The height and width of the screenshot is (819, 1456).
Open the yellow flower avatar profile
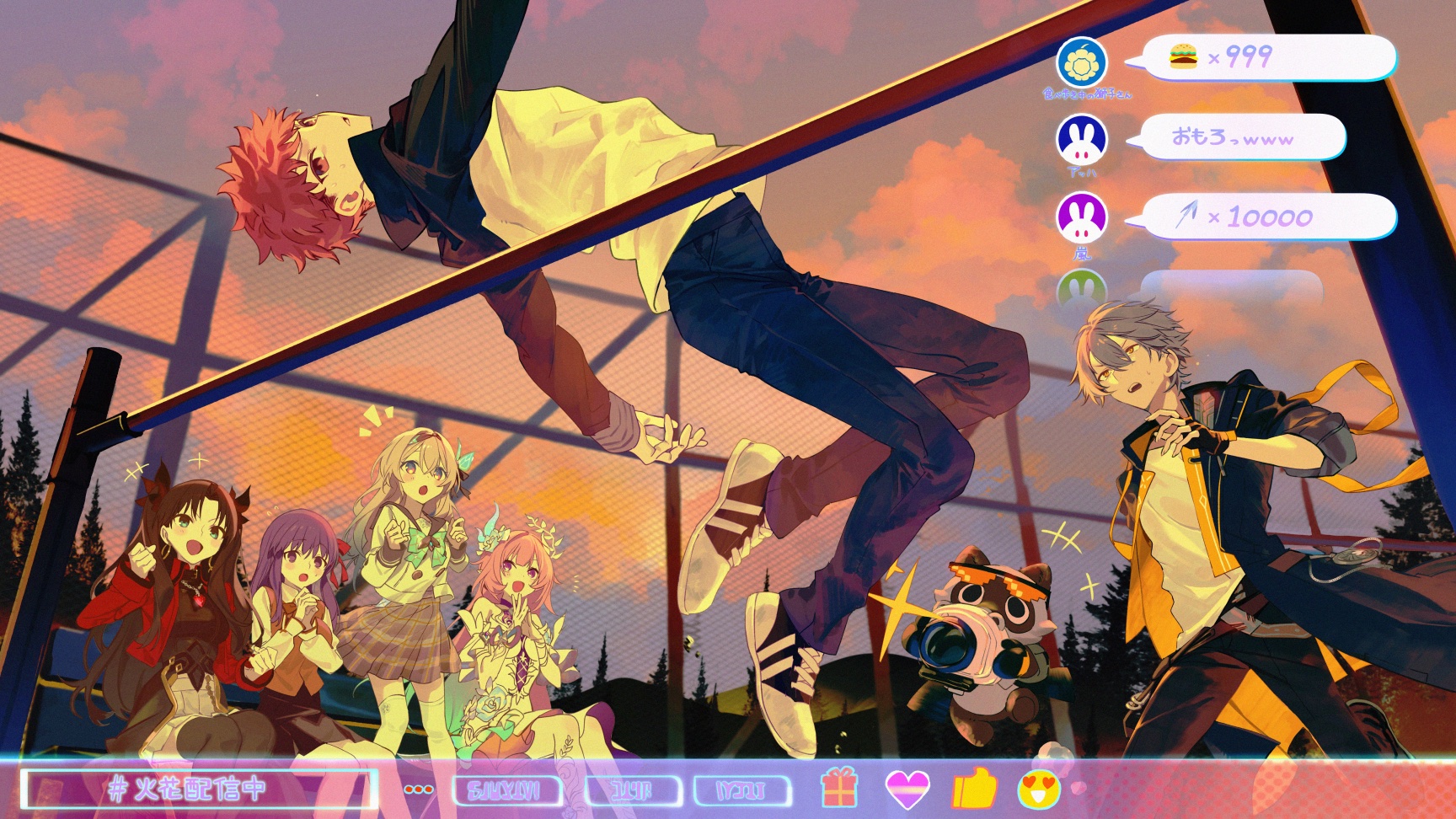[x=1082, y=62]
